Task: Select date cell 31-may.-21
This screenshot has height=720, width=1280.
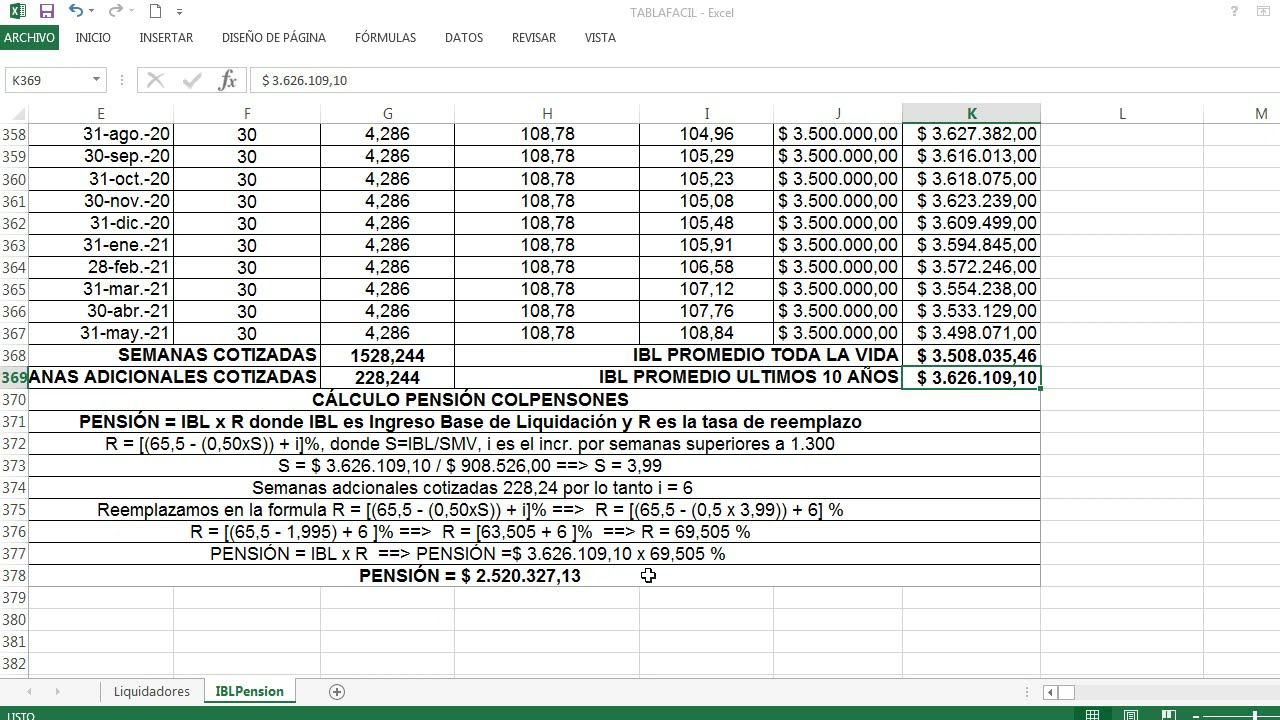Action: [x=100, y=333]
